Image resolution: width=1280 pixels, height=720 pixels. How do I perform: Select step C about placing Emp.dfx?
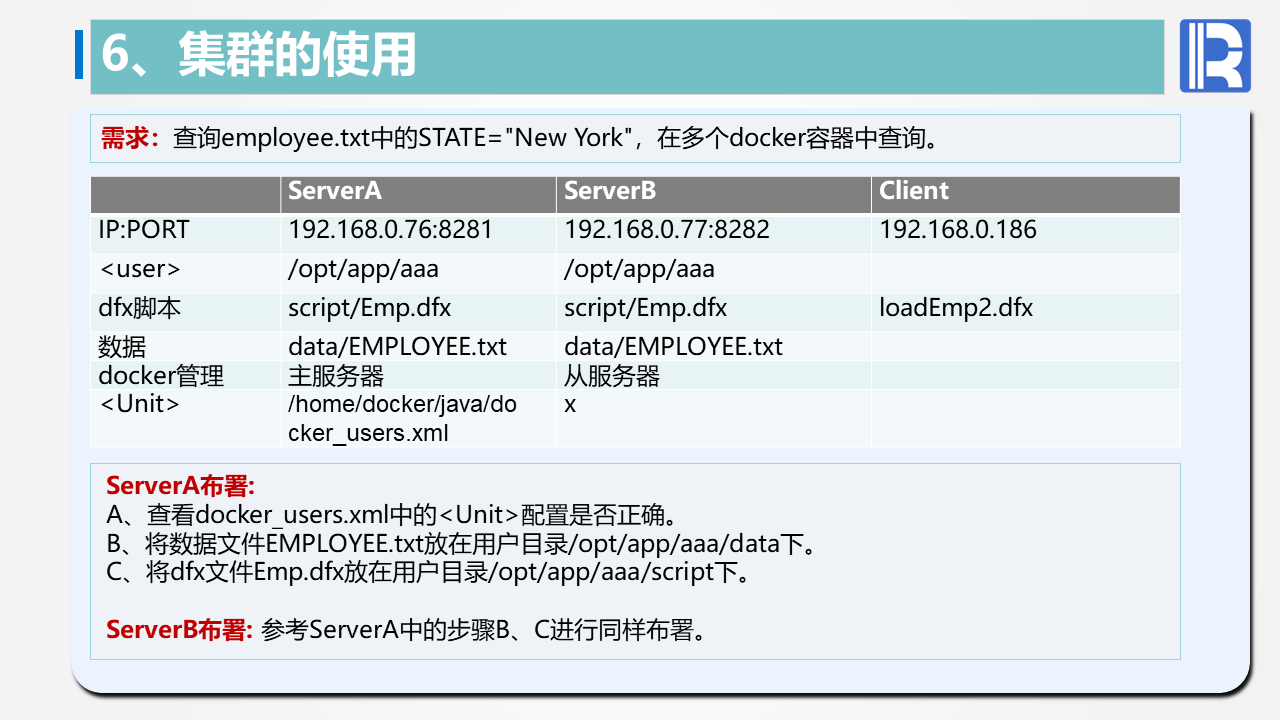click(x=428, y=574)
